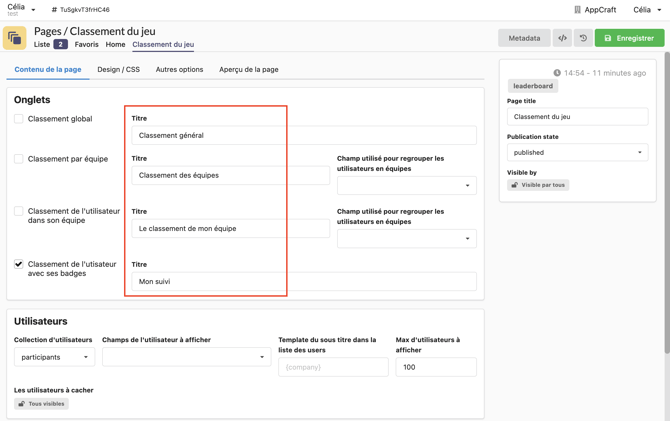Click the 'Visible par tous' lock badge
The width and height of the screenshot is (670, 421).
538,185
